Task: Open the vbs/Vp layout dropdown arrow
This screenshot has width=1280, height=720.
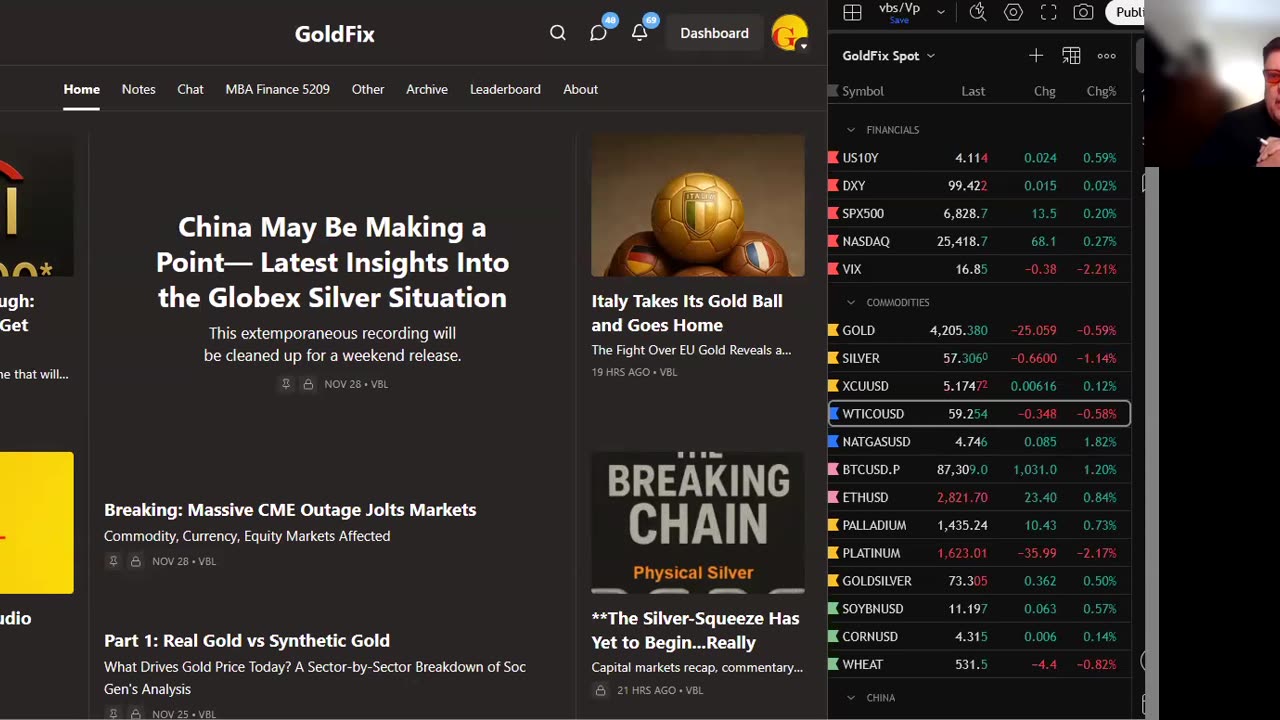Action: tap(941, 12)
